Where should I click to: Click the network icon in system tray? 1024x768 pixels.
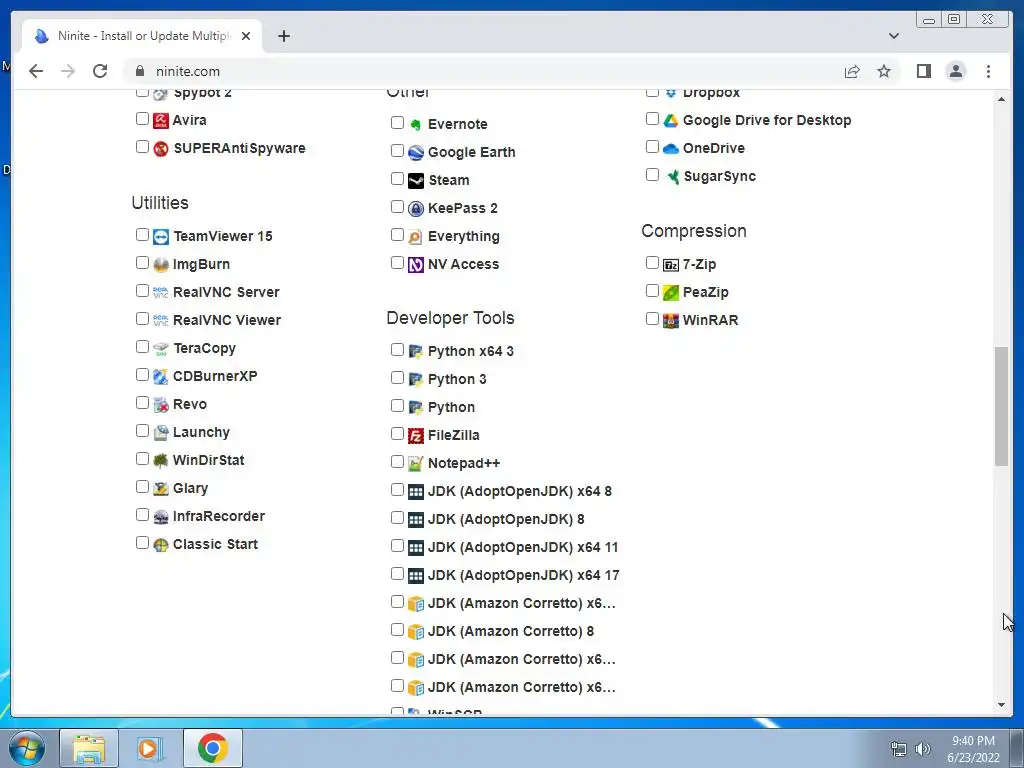coord(899,748)
